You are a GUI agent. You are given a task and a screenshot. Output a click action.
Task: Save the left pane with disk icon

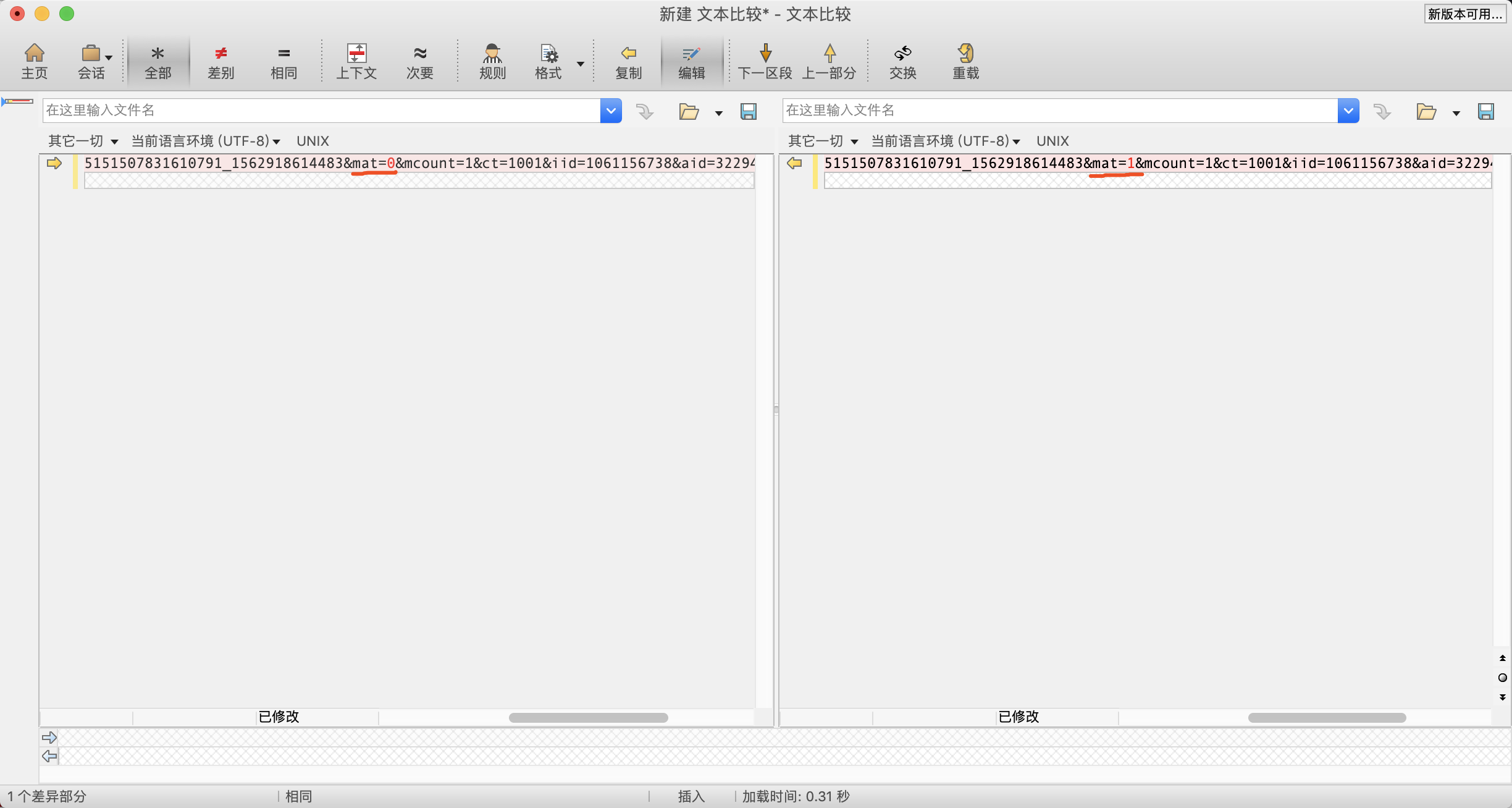[749, 111]
